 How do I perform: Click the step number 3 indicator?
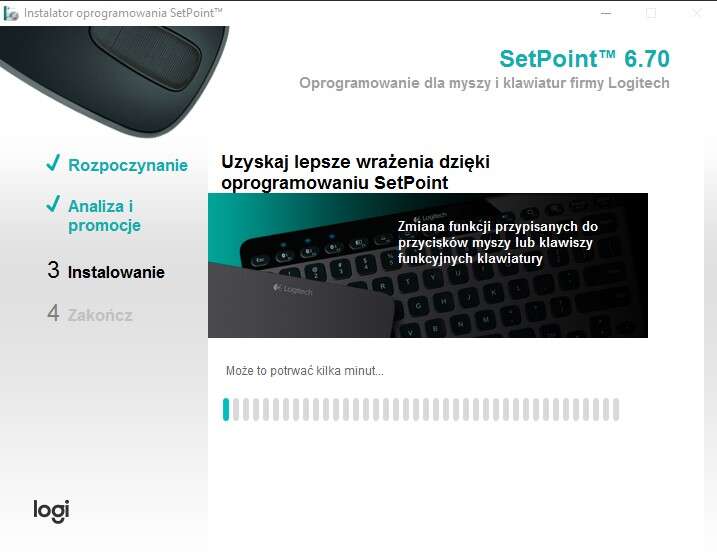coord(54,270)
